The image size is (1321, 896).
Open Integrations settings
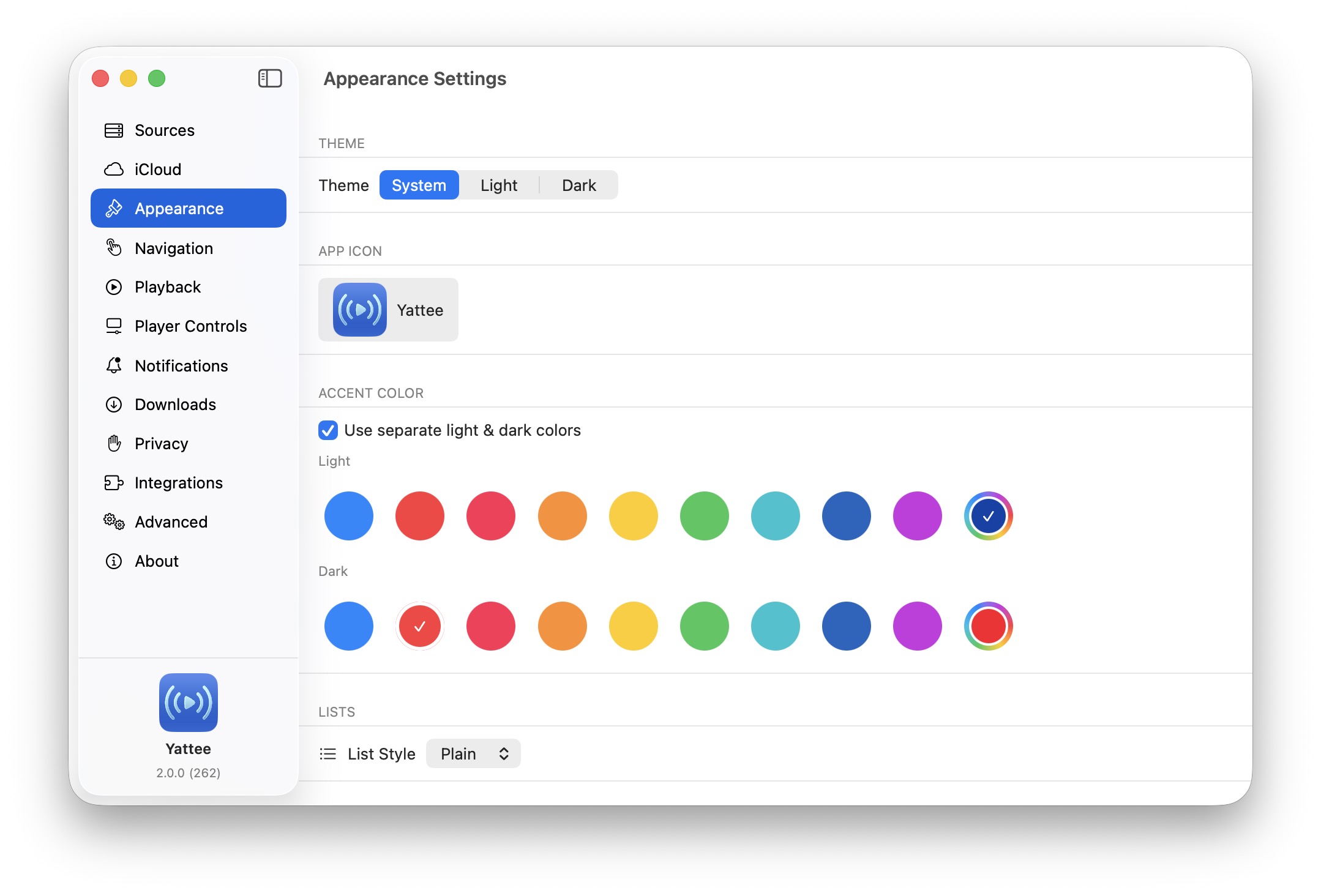point(189,483)
